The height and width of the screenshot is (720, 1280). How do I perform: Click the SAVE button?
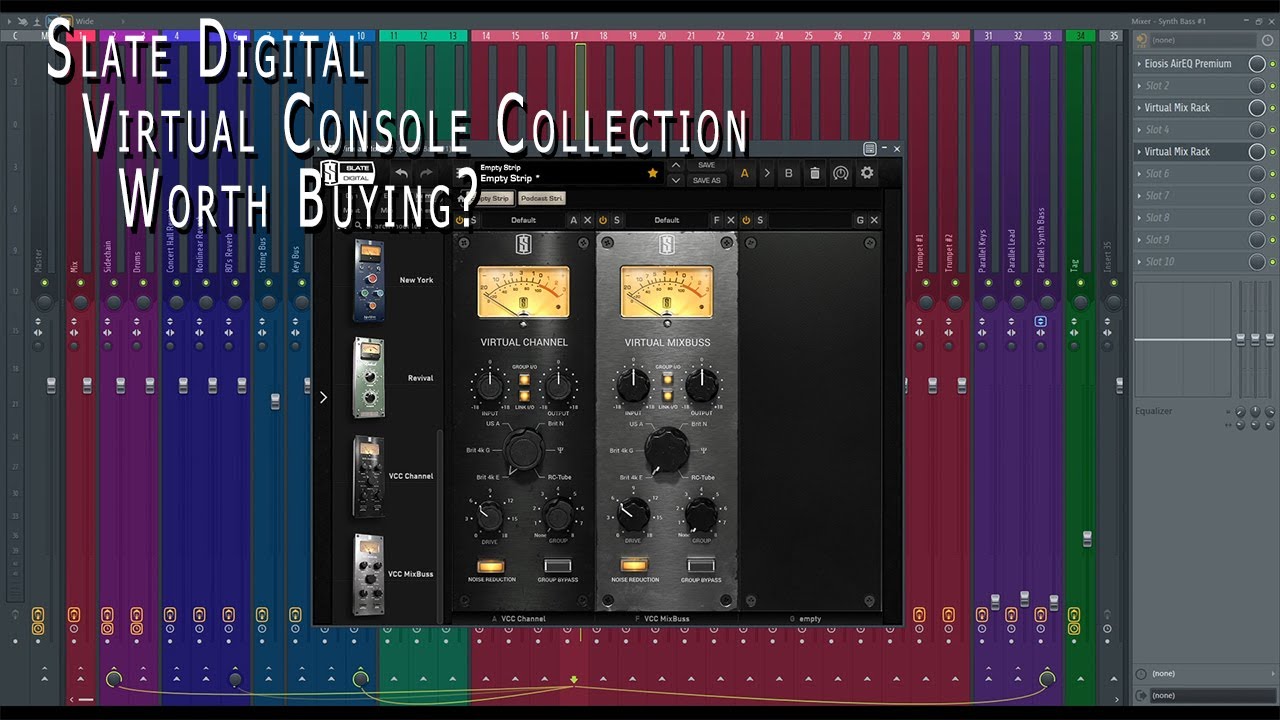(x=706, y=165)
